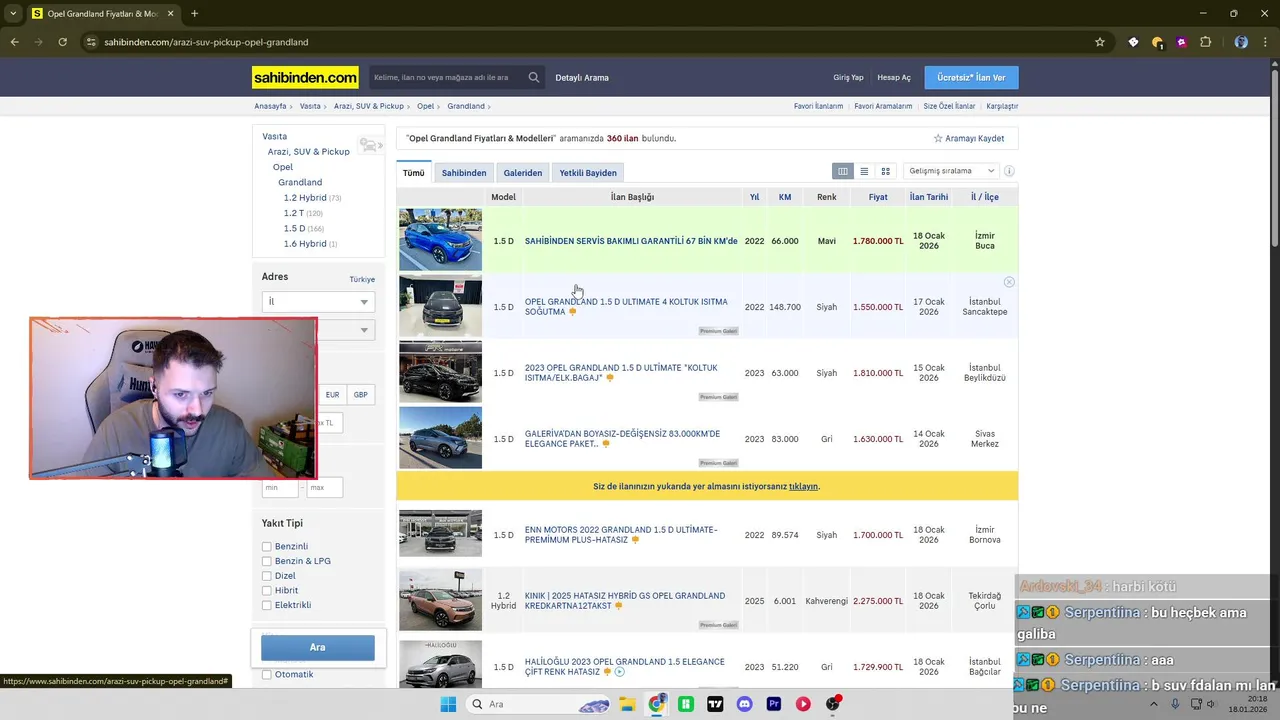Image resolution: width=1280 pixels, height=720 pixels.
Task: Open the blue Grandland listing thumbnail from İzmir Buca
Action: click(x=440, y=240)
